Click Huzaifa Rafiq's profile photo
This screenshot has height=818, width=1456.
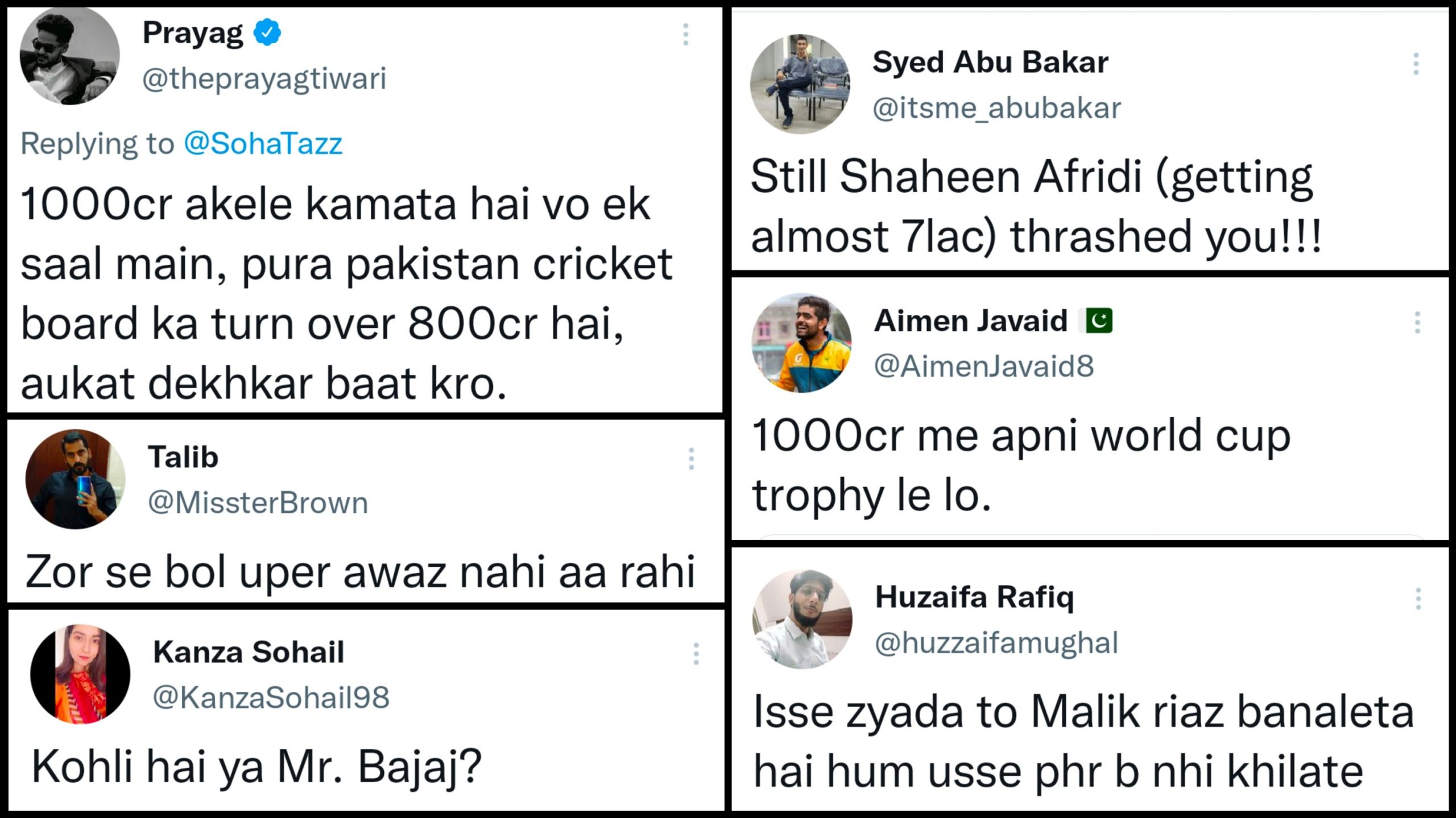[802, 619]
